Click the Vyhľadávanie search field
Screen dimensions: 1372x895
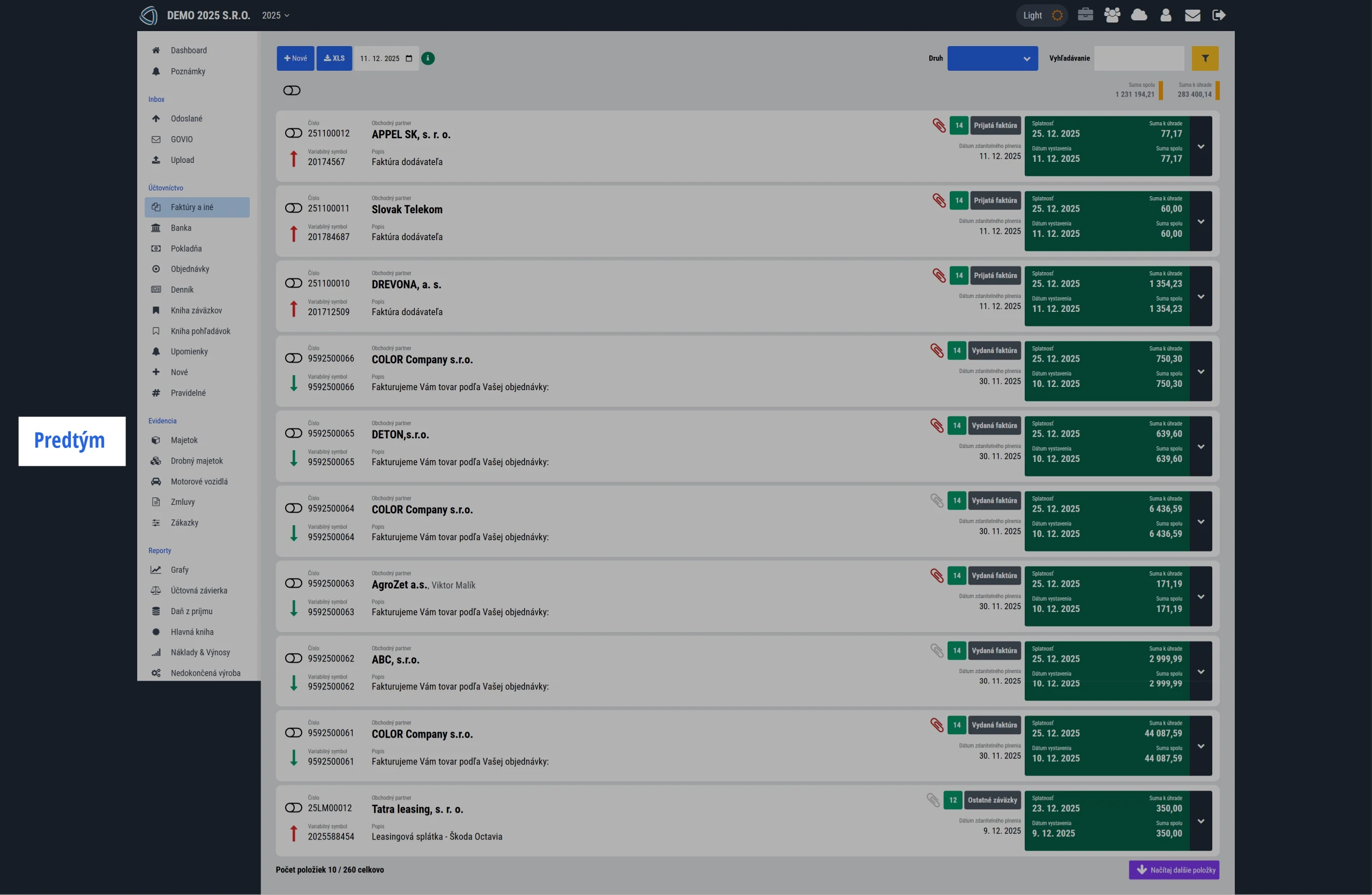[x=1138, y=58]
